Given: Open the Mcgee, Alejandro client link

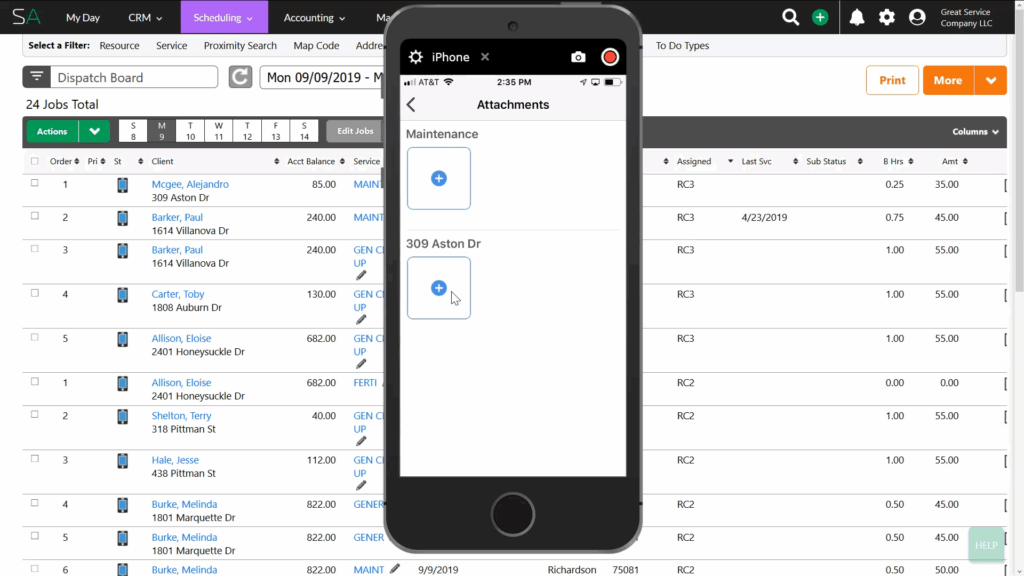Looking at the screenshot, I should point(190,184).
